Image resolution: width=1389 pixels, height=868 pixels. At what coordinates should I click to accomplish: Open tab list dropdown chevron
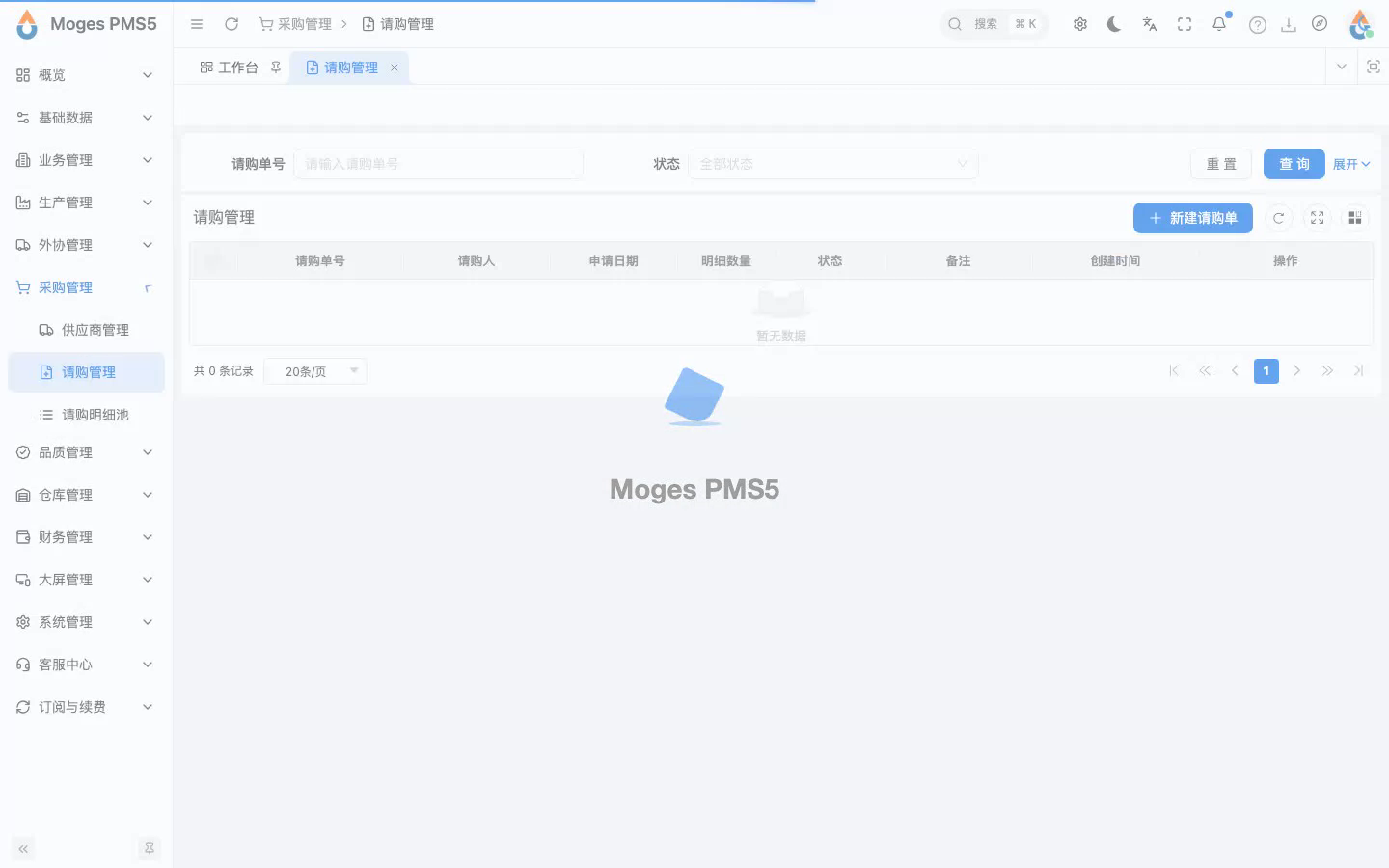click(x=1341, y=67)
